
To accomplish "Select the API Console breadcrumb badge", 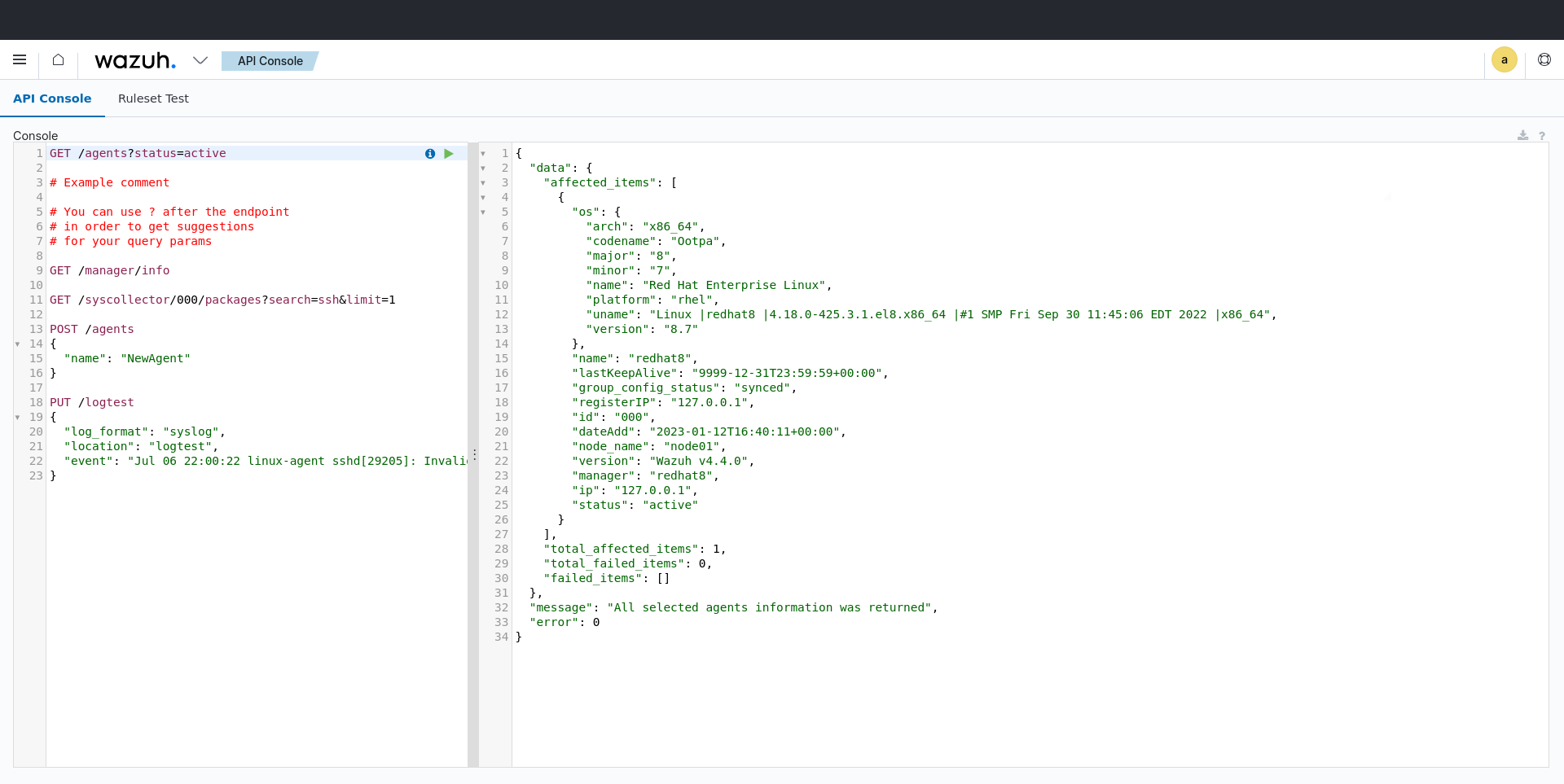I will tap(270, 60).
